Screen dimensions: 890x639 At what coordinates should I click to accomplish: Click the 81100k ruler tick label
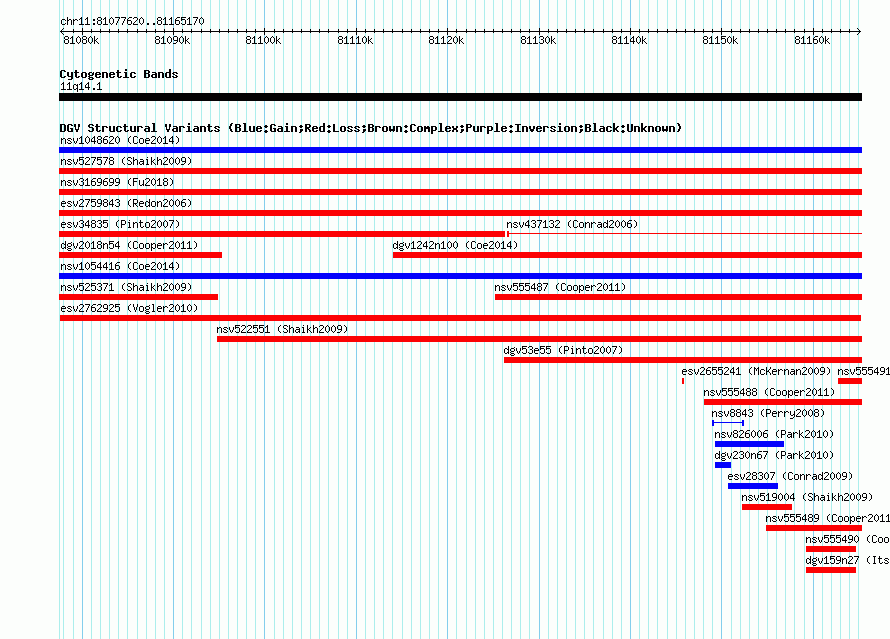[x=263, y=40]
